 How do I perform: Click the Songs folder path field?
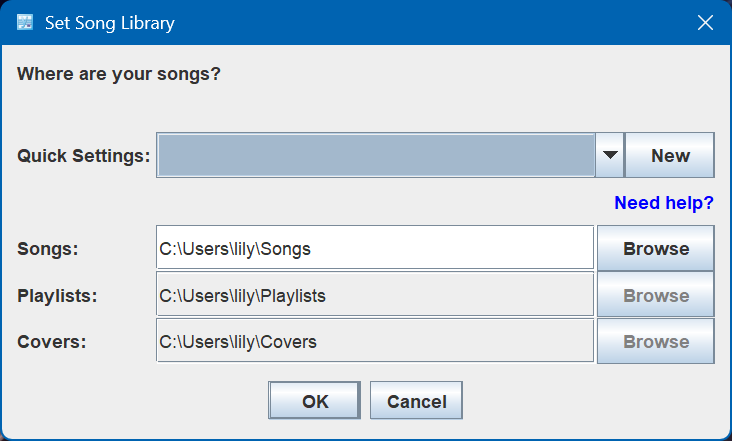(x=375, y=248)
